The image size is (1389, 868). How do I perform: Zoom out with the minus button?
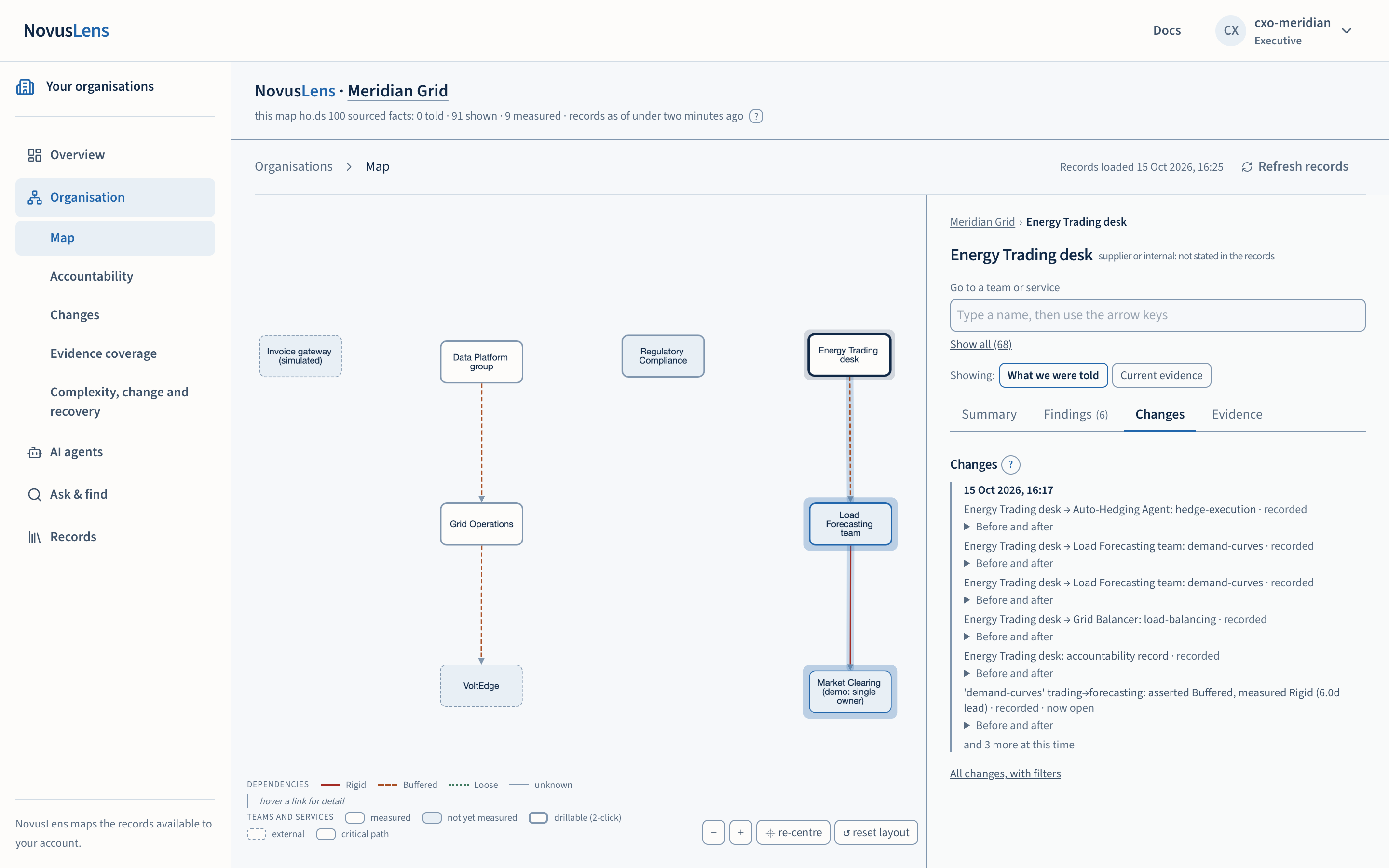click(713, 832)
